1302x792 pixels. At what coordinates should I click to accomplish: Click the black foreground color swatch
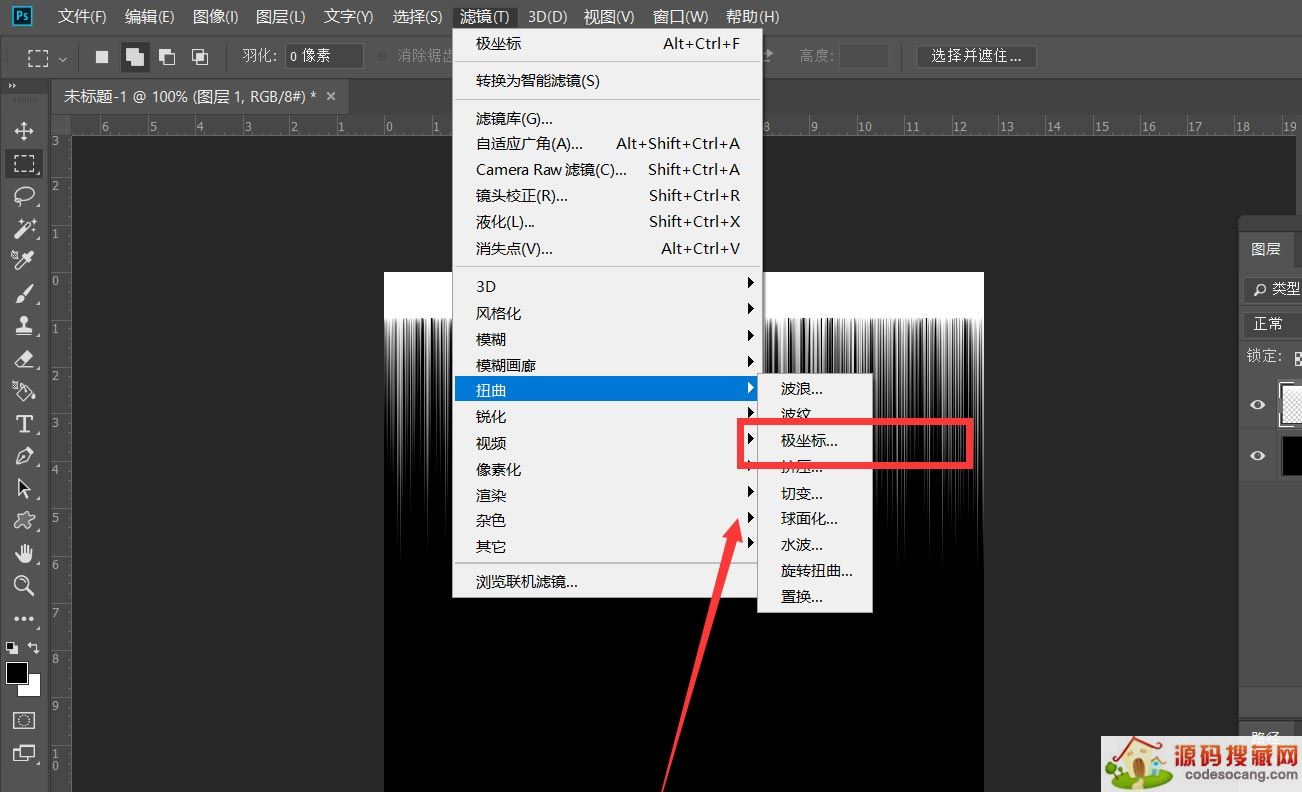click(x=16, y=673)
